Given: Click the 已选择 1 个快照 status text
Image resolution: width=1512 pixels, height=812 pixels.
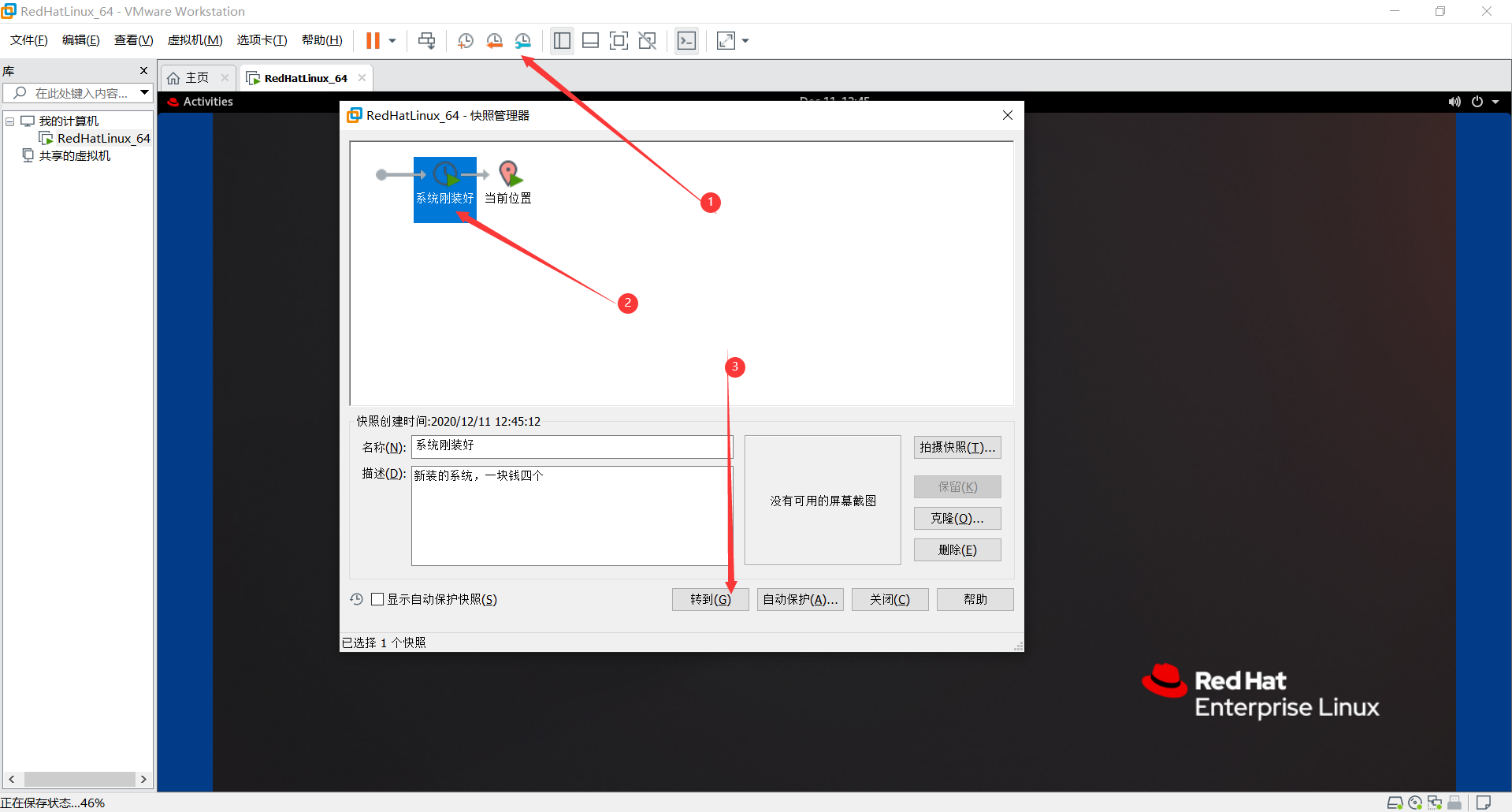Looking at the screenshot, I should pyautogui.click(x=384, y=643).
